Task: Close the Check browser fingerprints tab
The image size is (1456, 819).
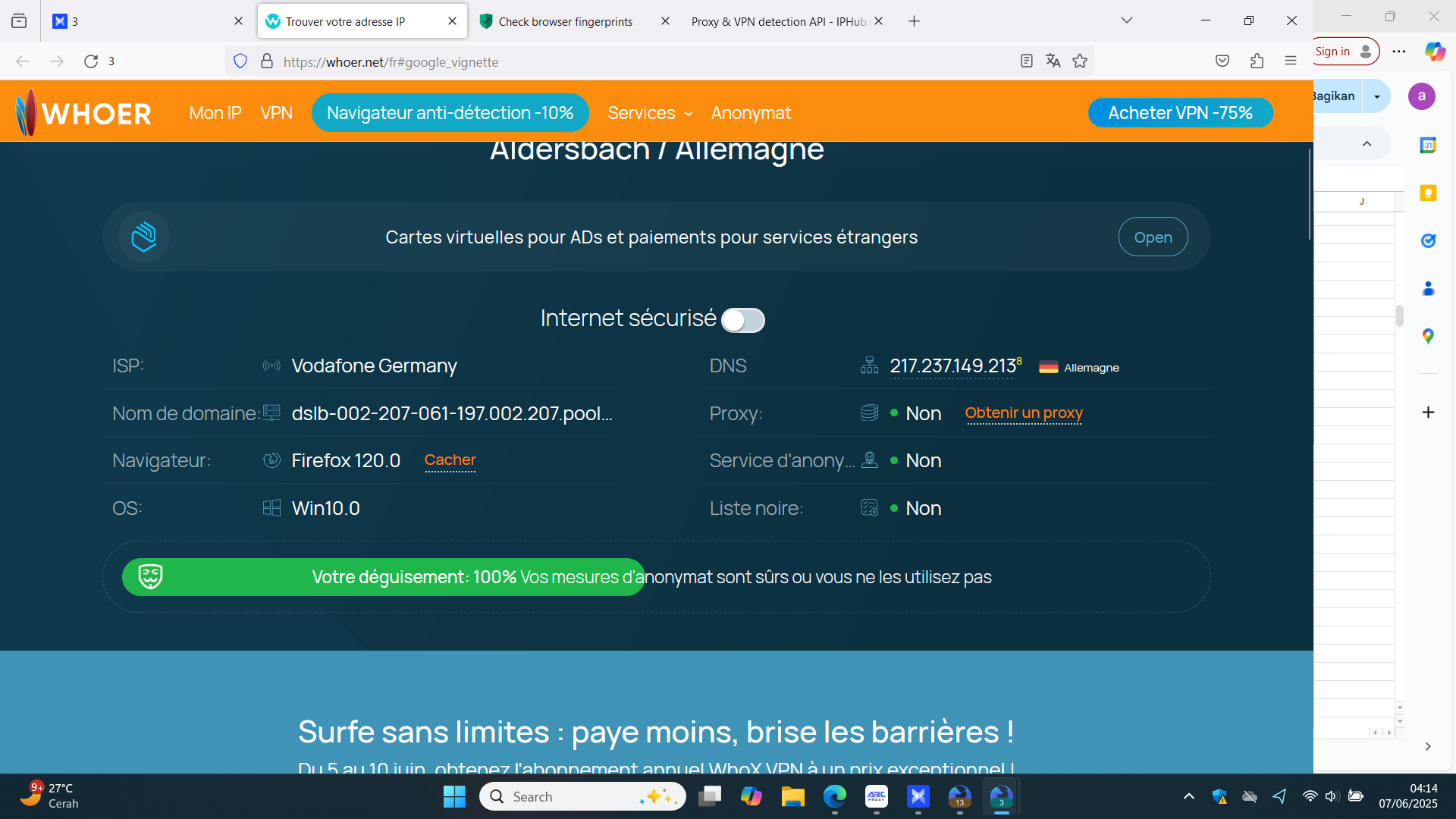Action: point(665,21)
